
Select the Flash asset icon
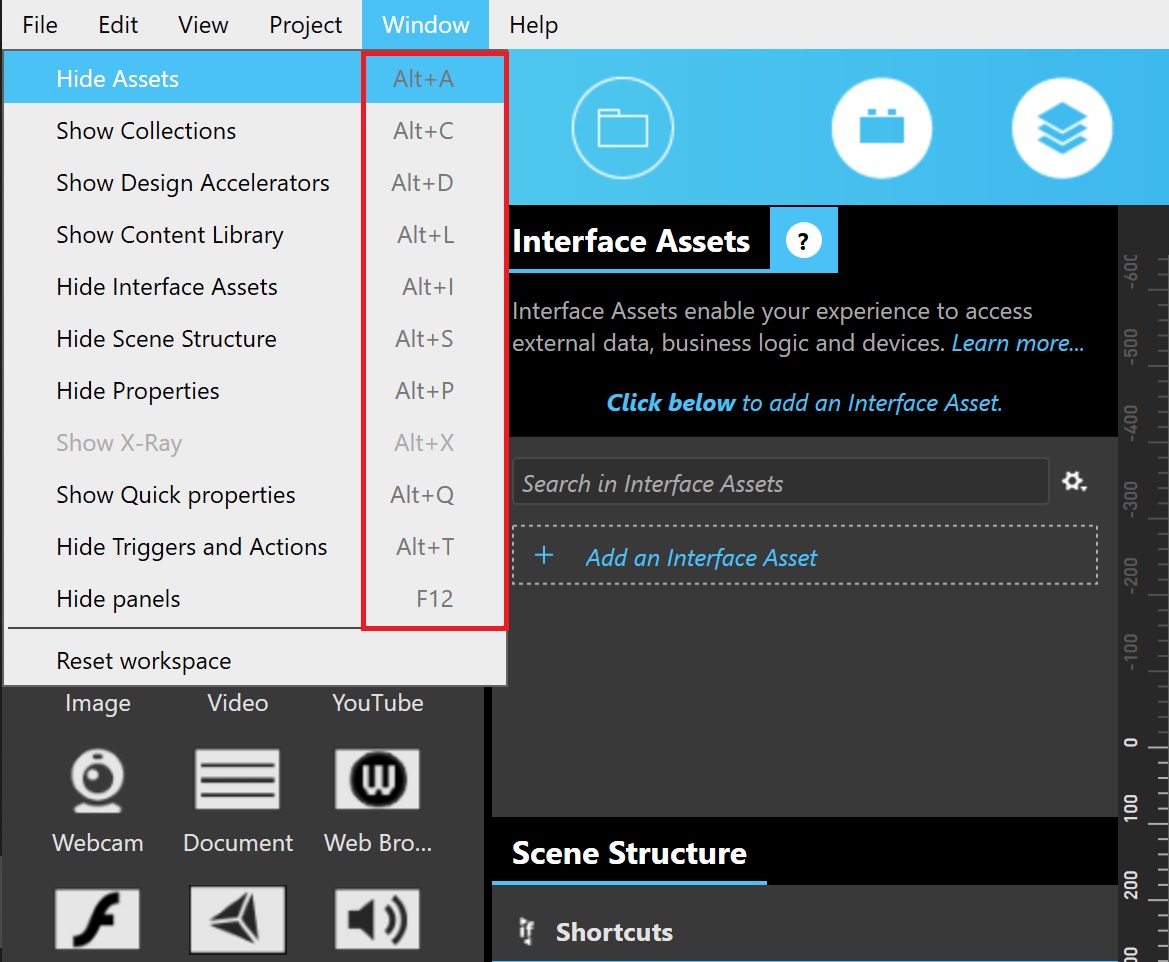[x=97, y=919]
